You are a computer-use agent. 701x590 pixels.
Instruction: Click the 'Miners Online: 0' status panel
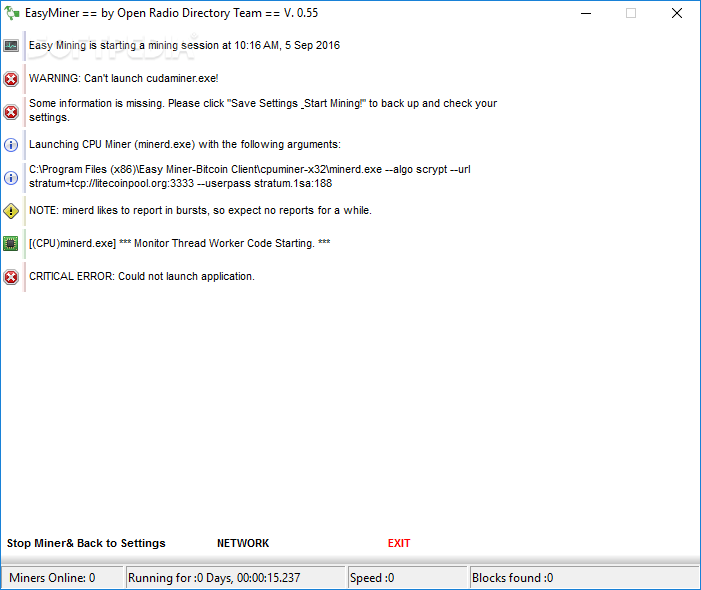click(62, 578)
